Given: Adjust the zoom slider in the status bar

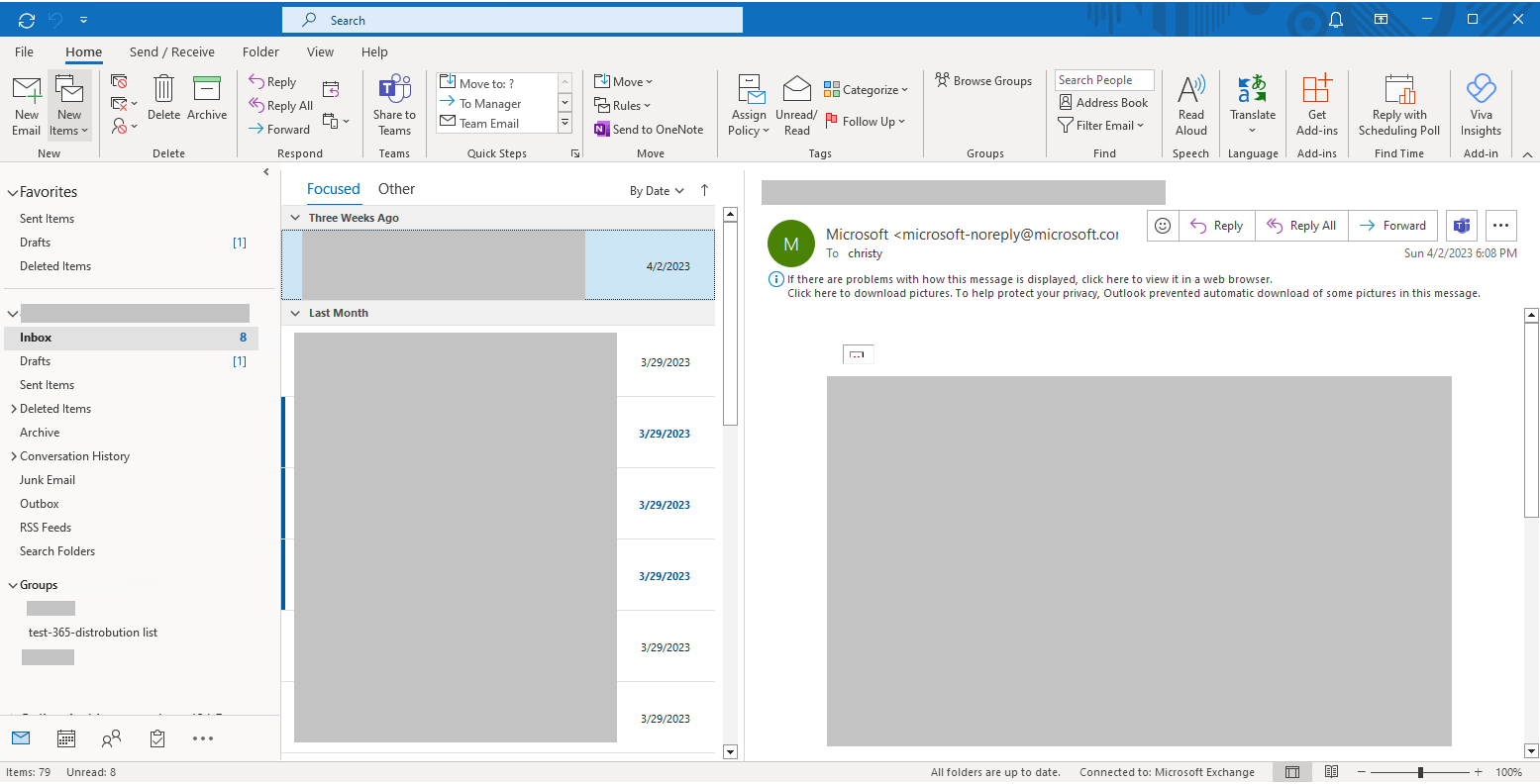Looking at the screenshot, I should coord(1421,771).
